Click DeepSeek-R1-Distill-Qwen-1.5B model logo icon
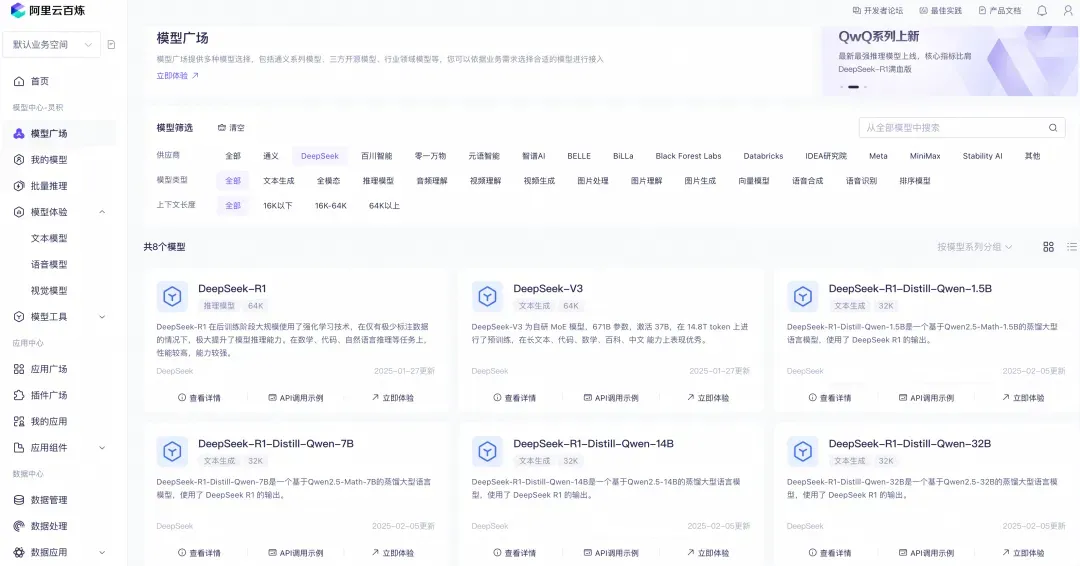The image size is (1080, 566). [802, 297]
